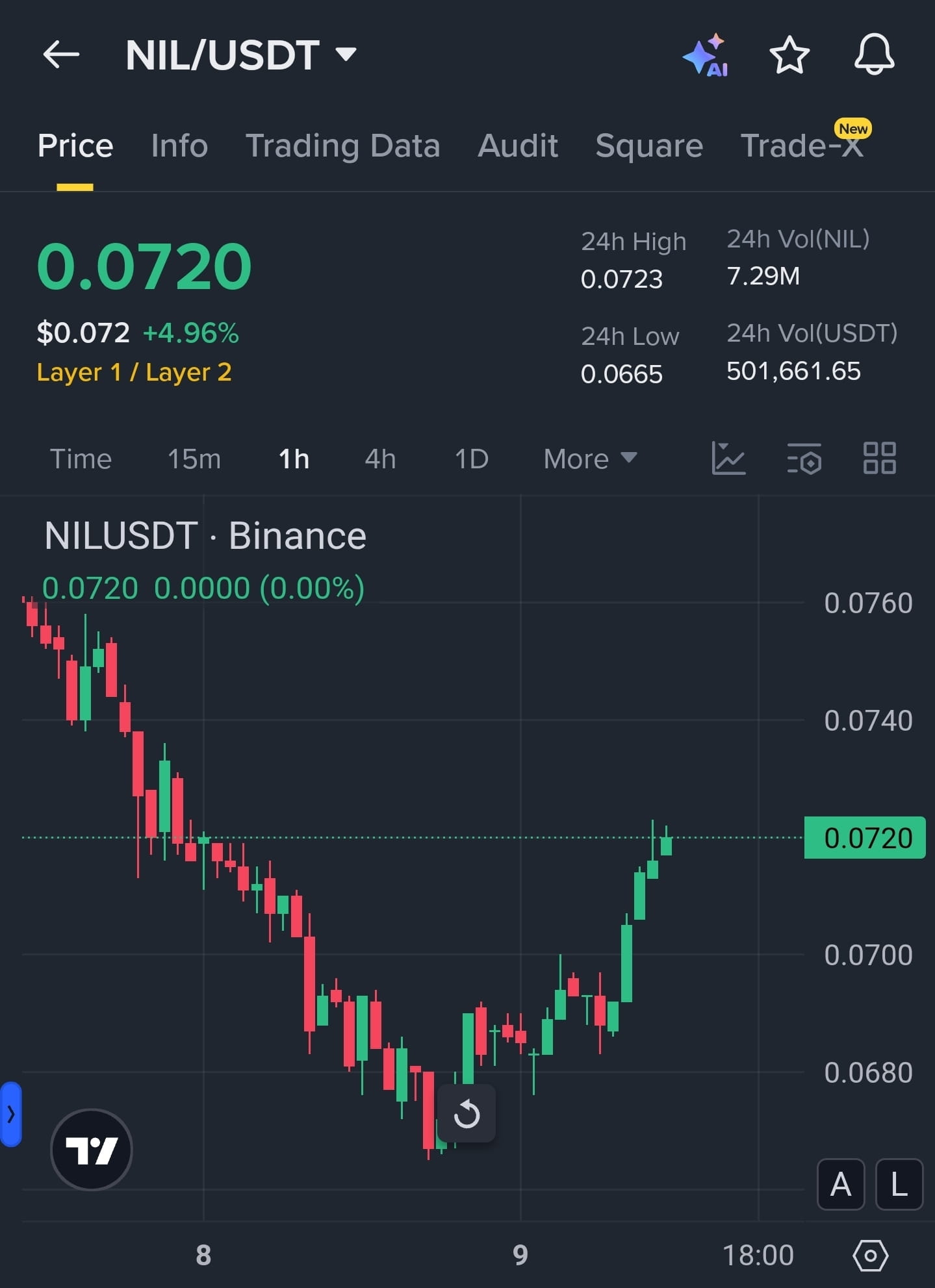Tap the $0.072 USD price text
This screenshot has height=1288, width=935.
[83, 333]
